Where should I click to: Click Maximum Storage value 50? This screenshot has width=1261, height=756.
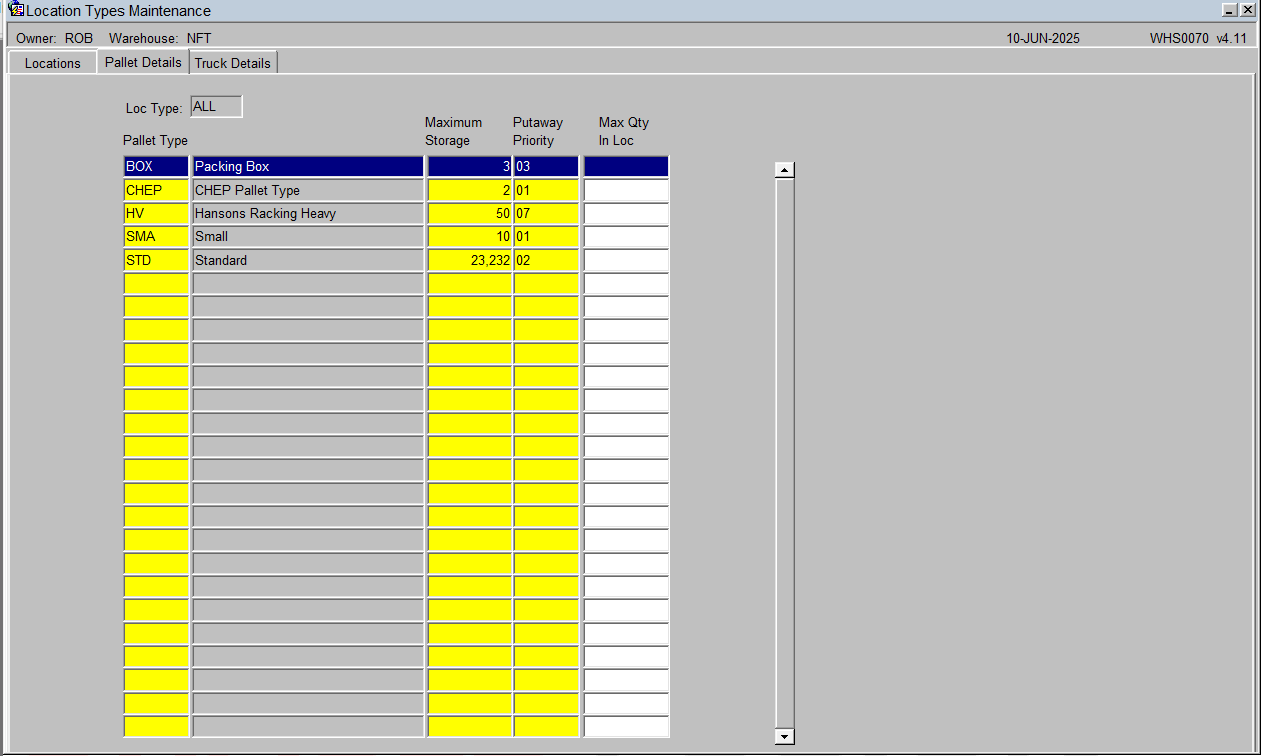470,213
